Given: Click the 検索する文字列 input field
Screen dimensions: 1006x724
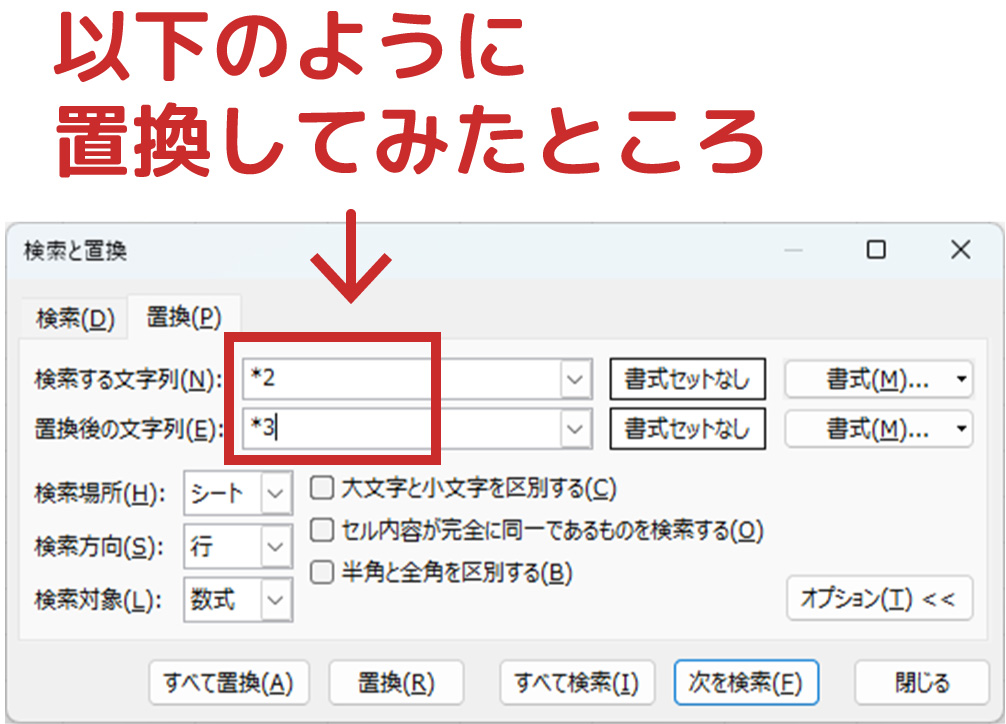Looking at the screenshot, I should tap(400, 379).
